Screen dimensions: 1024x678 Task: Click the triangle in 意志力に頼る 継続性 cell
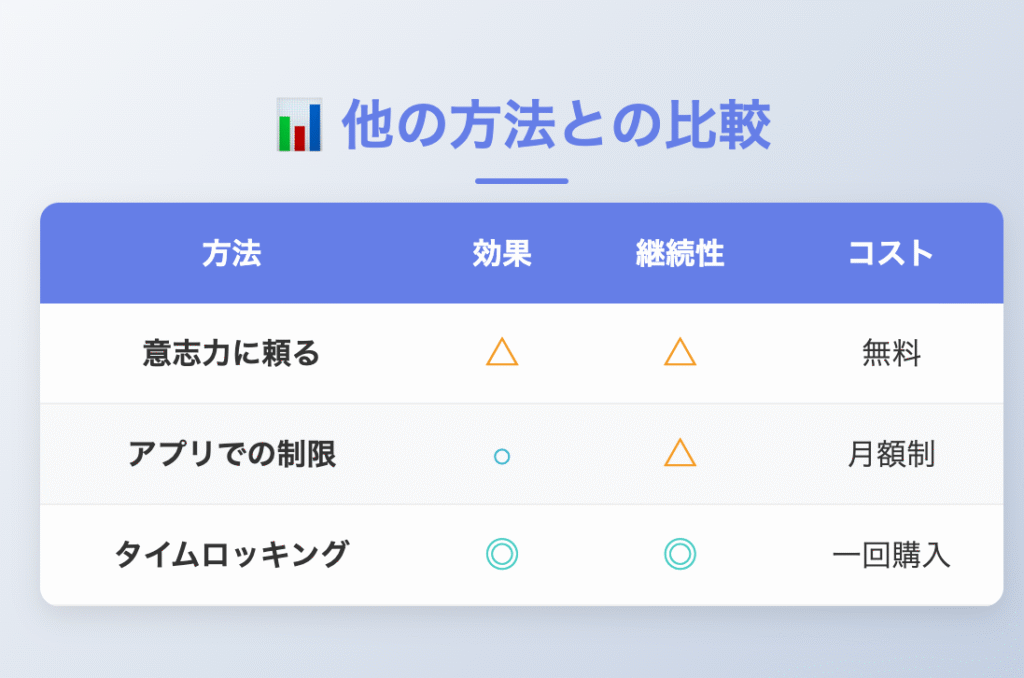(x=680, y=351)
